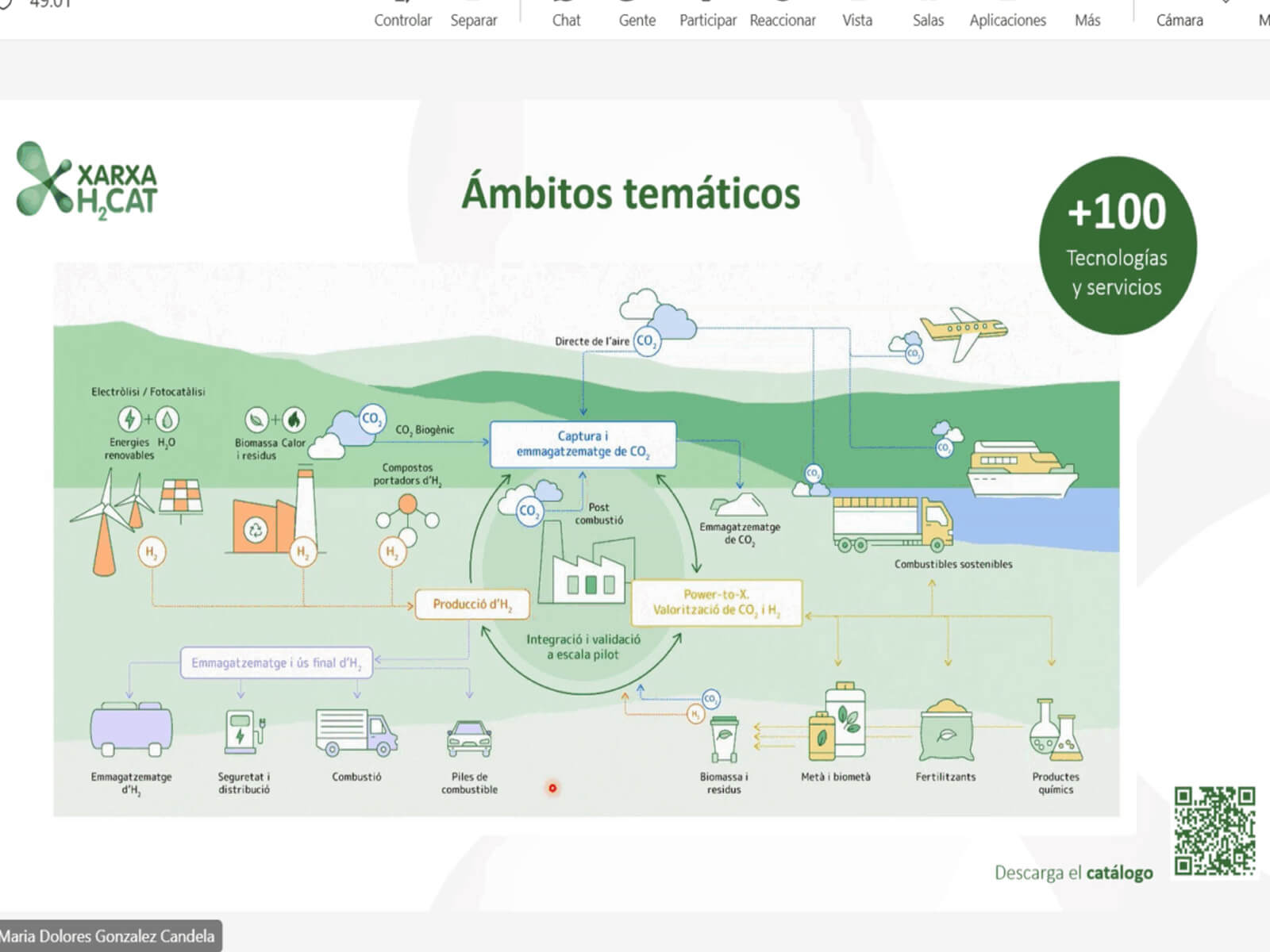Toggle the Cámara on or off
The width and height of the screenshot is (1270, 952).
click(1179, 20)
